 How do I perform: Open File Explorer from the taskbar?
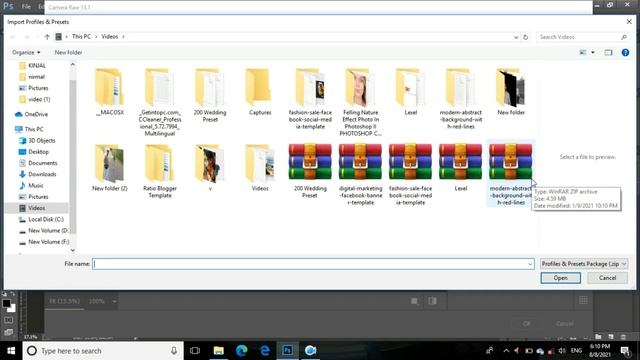pos(219,351)
